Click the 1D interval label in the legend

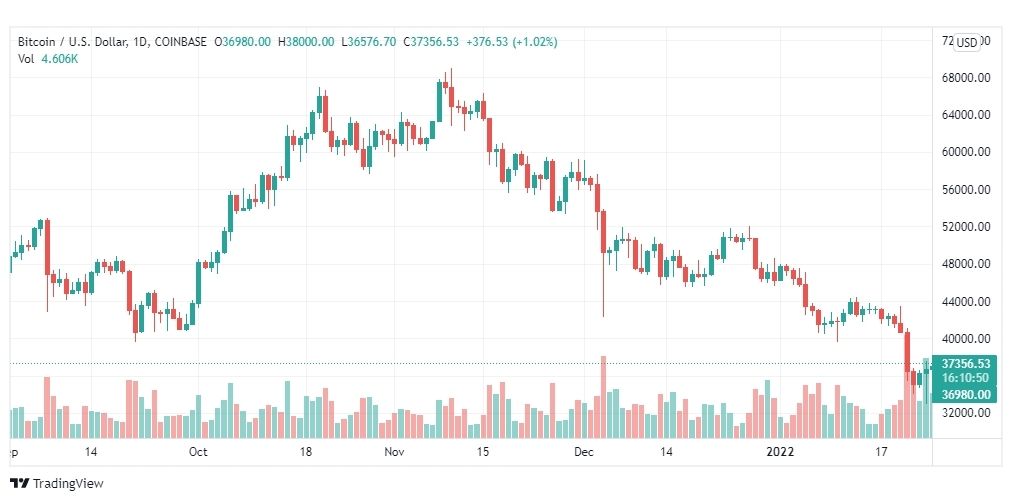tap(140, 42)
